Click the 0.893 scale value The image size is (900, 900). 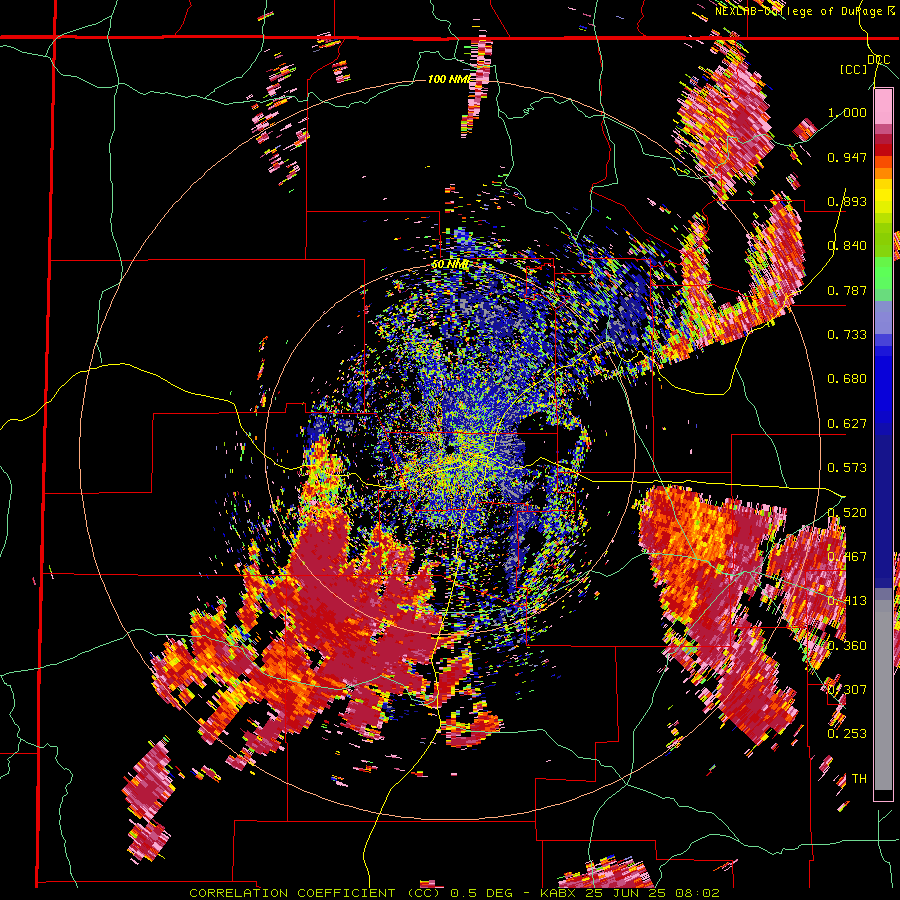click(847, 201)
